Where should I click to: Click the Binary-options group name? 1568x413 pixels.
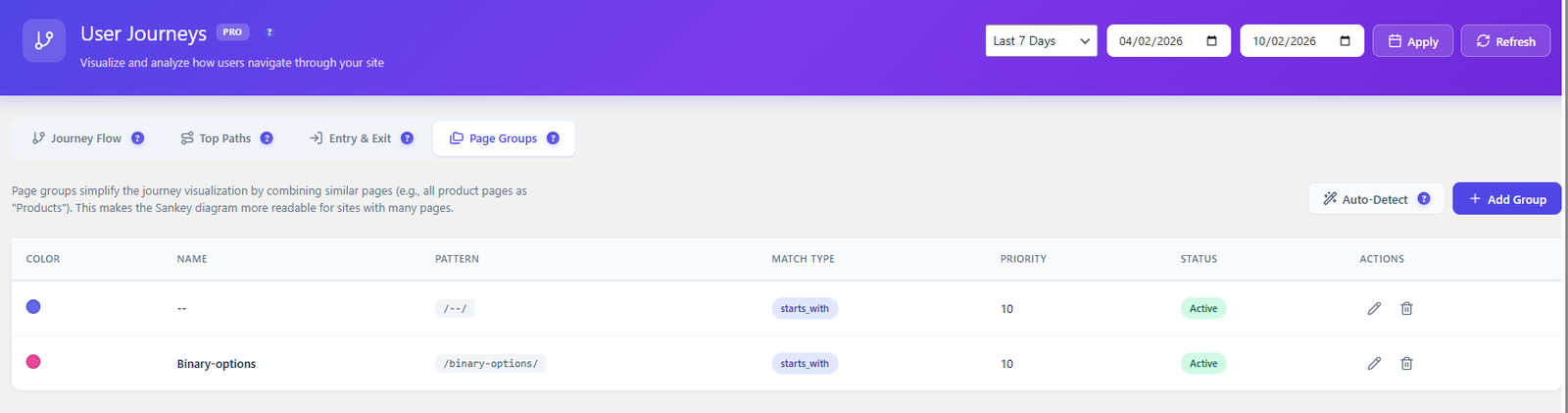[x=217, y=364]
